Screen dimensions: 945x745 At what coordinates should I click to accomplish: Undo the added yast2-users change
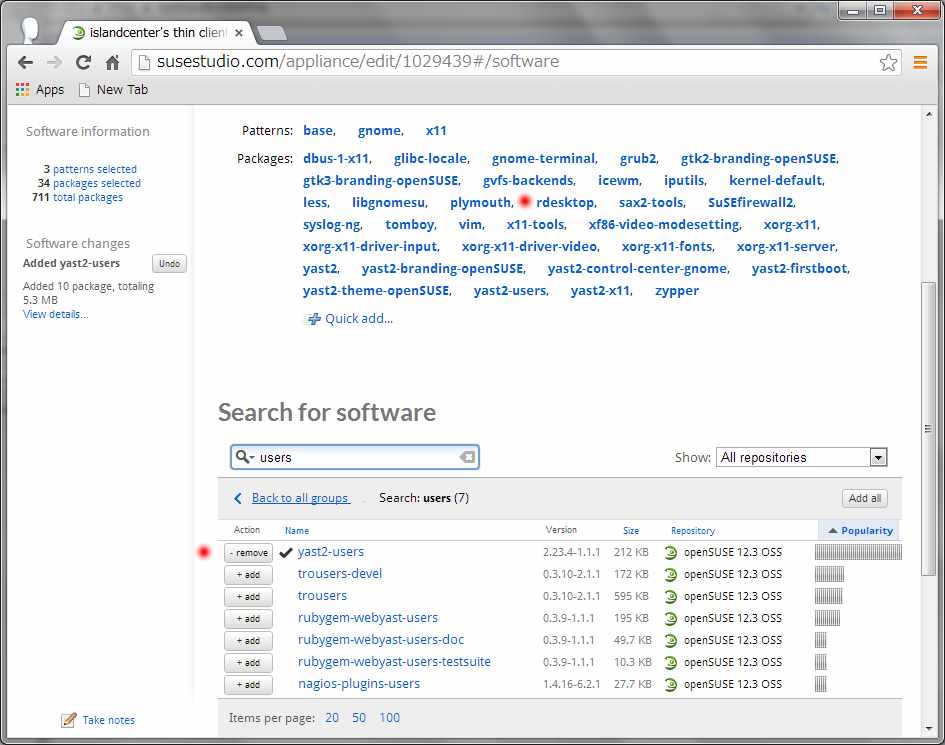pos(169,264)
